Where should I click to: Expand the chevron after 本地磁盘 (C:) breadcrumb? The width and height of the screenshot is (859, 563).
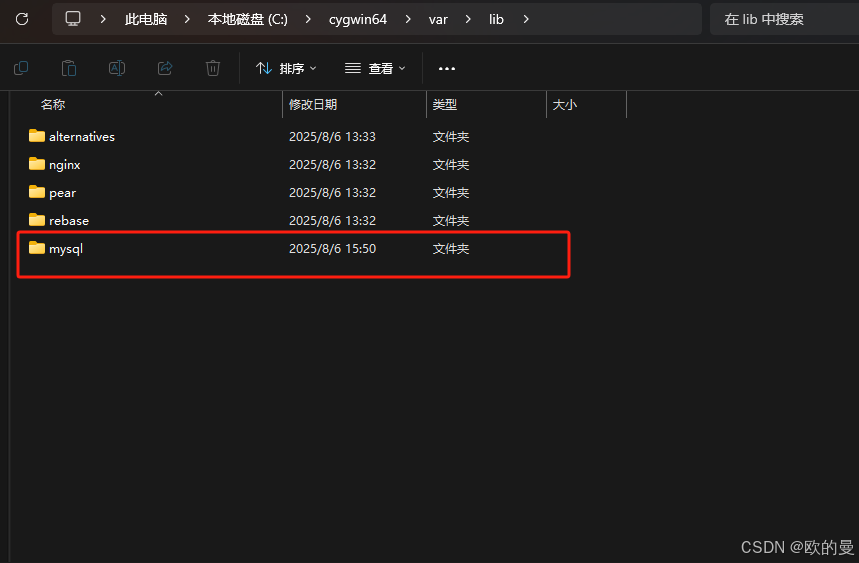point(308,19)
